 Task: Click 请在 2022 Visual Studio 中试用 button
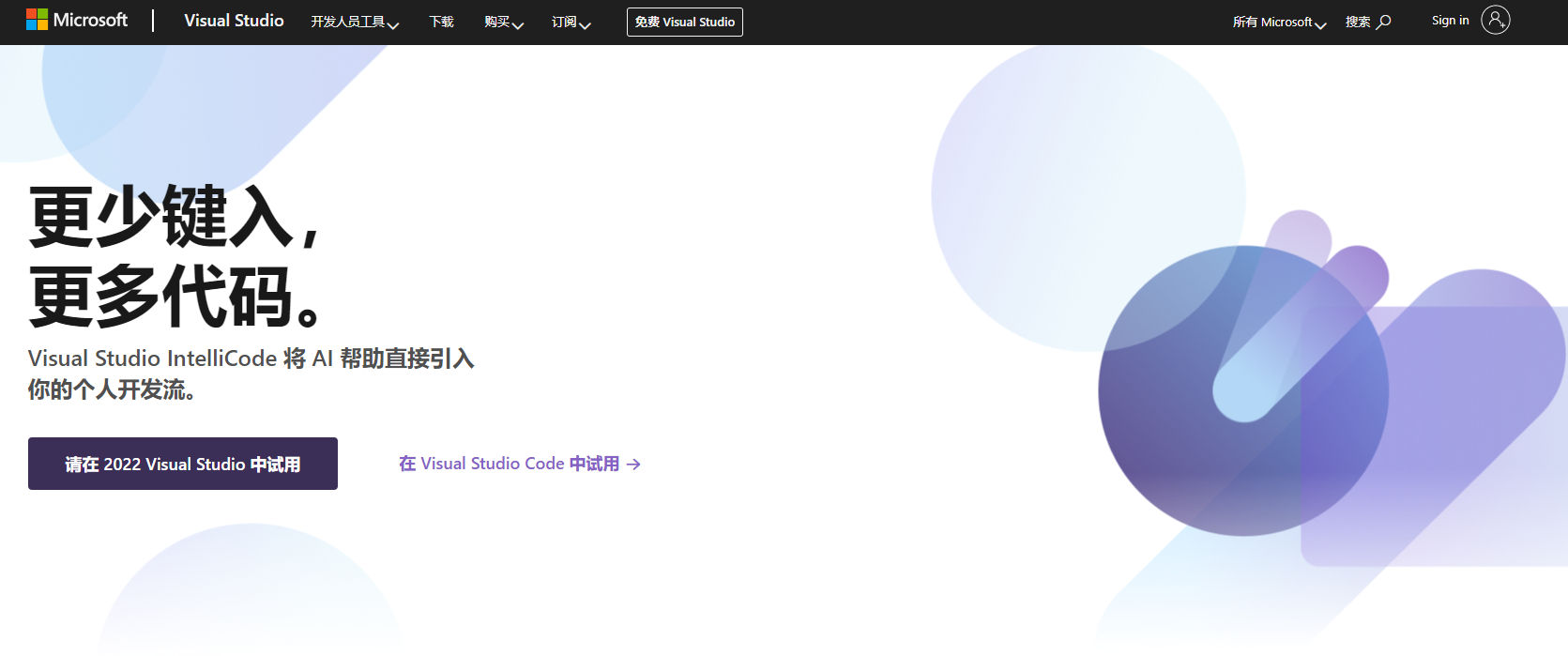[x=183, y=464]
